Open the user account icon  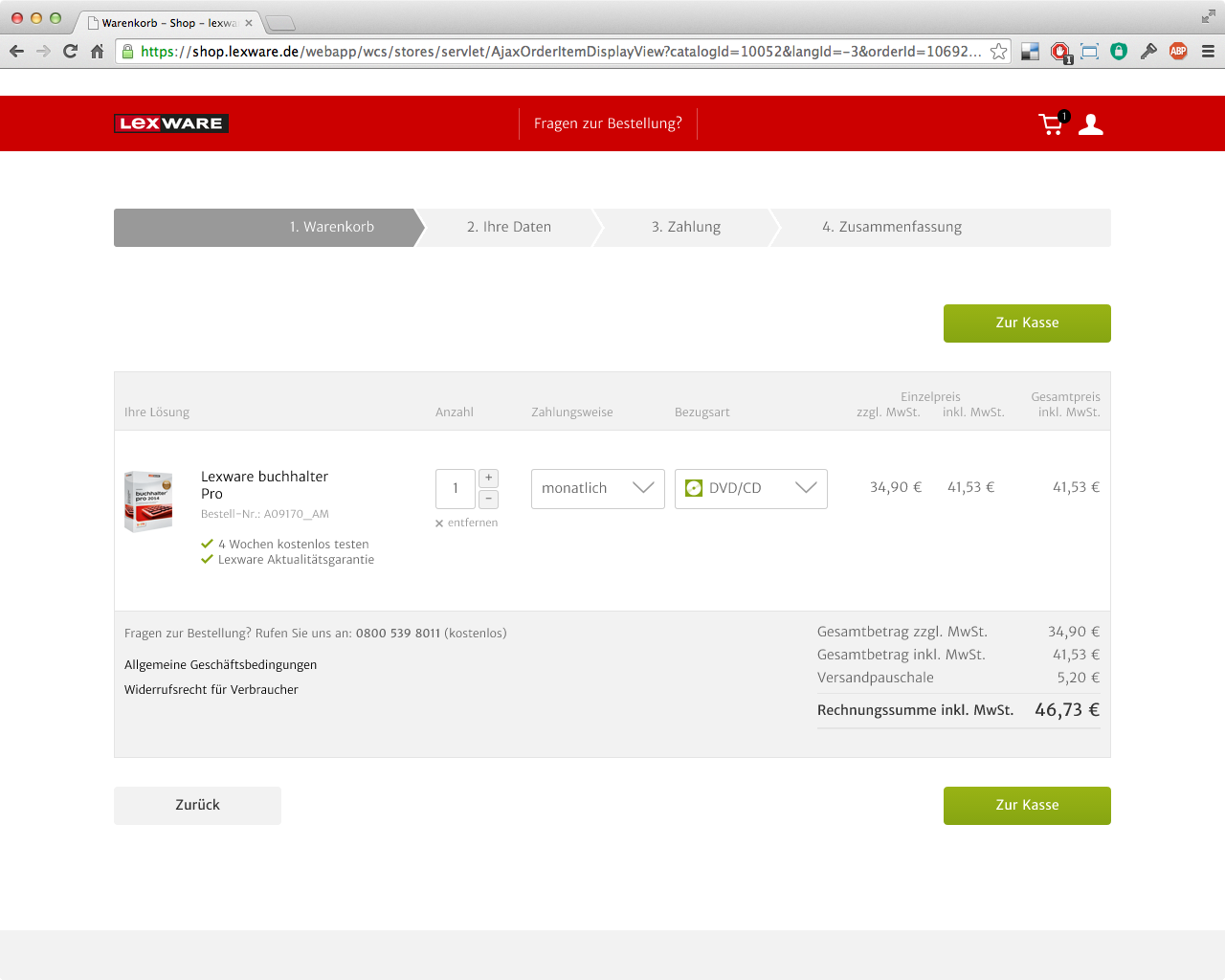[x=1091, y=124]
